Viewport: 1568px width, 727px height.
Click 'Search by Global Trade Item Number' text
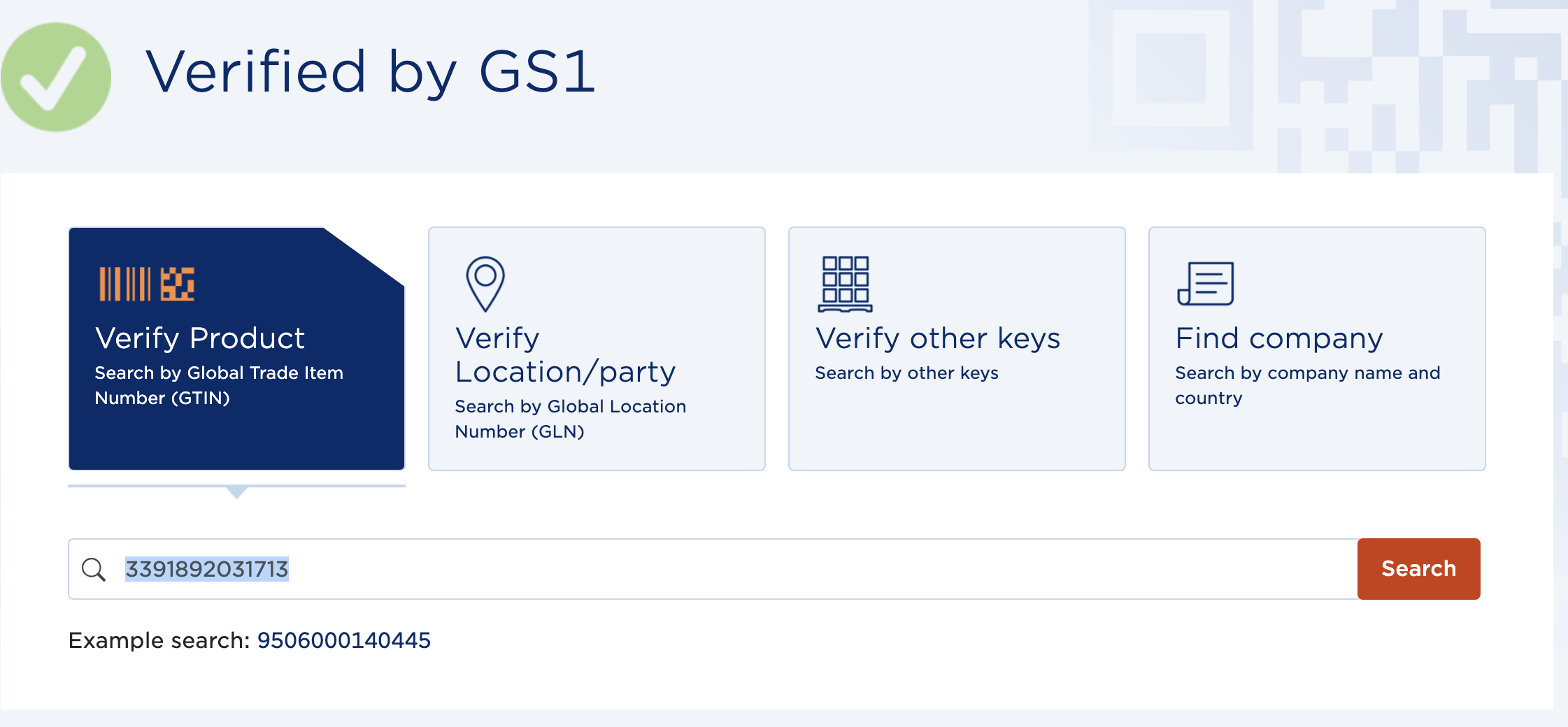219,385
